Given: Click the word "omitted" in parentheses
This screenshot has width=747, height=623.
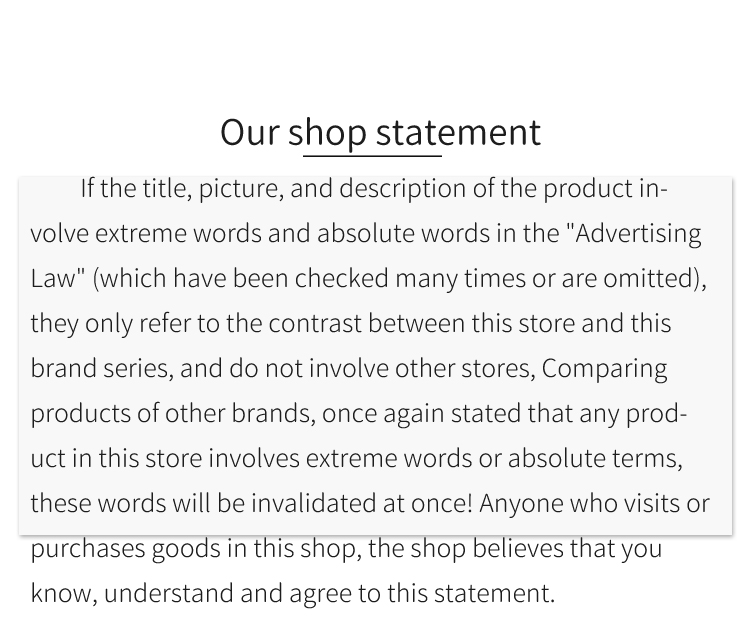Looking at the screenshot, I should [x=650, y=278].
